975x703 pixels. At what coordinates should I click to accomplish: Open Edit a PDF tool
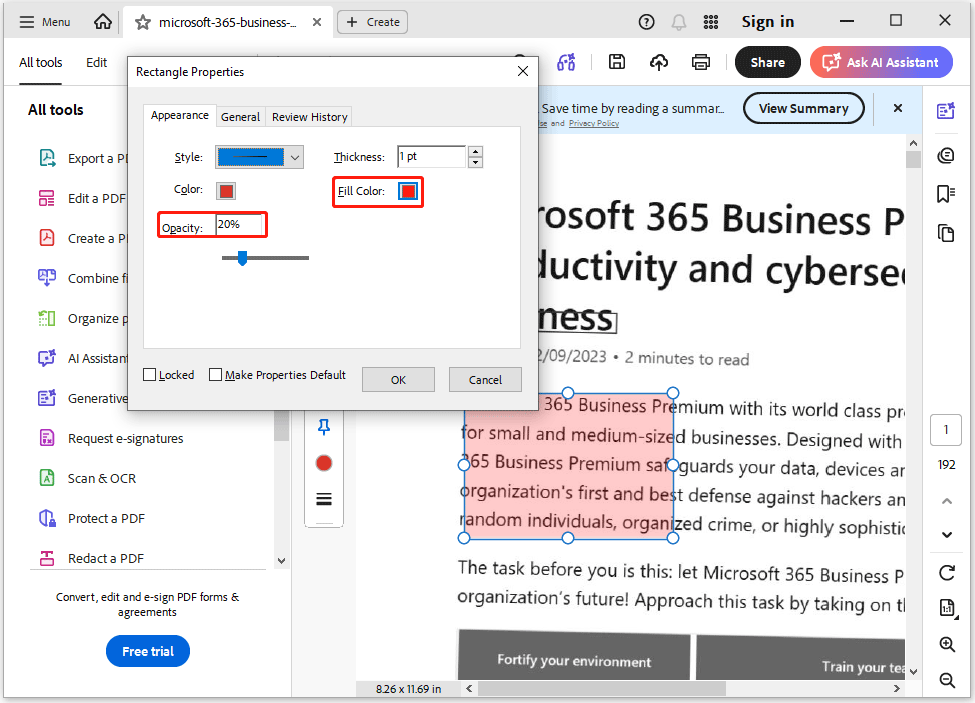click(x=82, y=198)
